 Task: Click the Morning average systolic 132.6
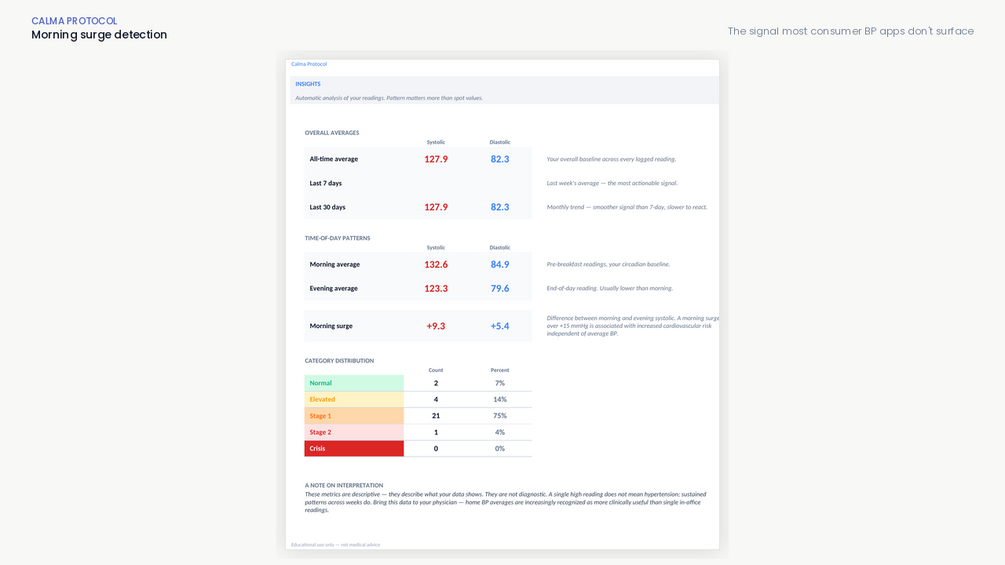coord(436,264)
